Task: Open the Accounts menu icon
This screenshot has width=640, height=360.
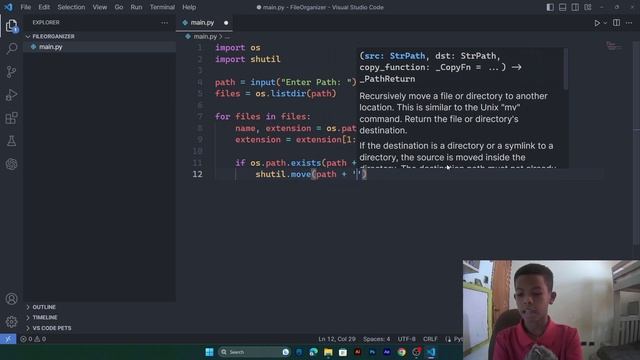Action: [11, 299]
